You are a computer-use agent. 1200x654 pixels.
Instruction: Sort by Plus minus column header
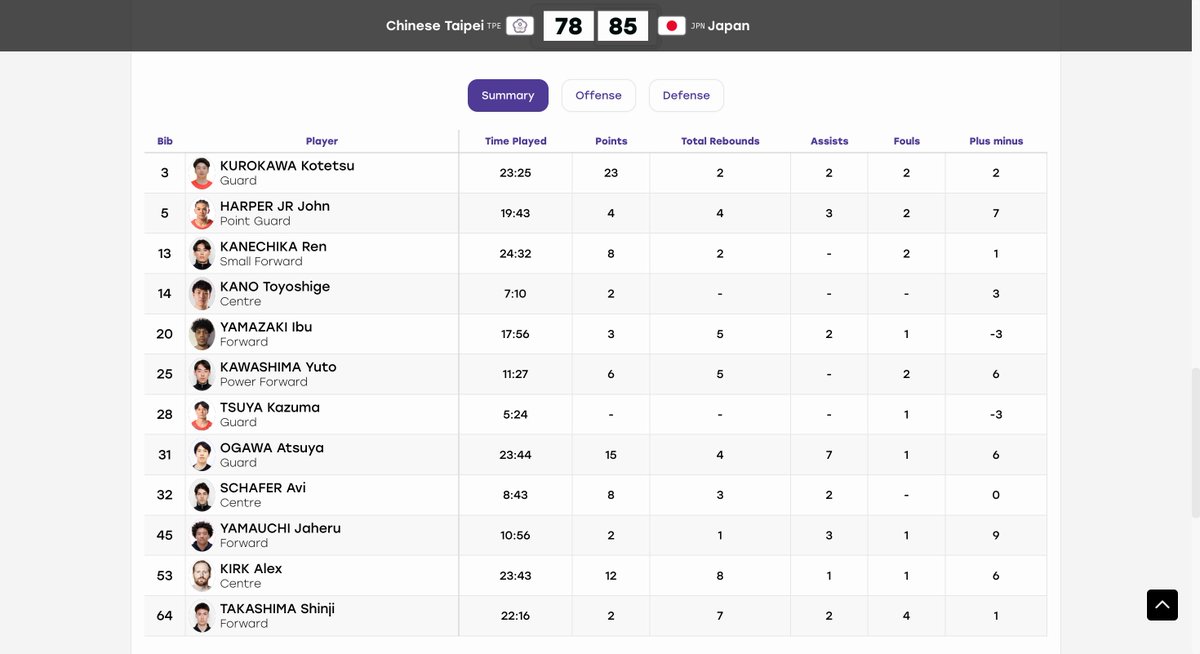coord(996,141)
